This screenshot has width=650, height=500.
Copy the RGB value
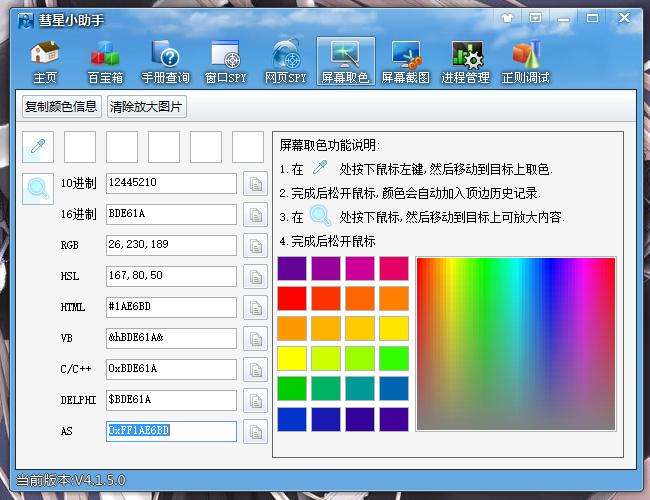click(x=255, y=245)
